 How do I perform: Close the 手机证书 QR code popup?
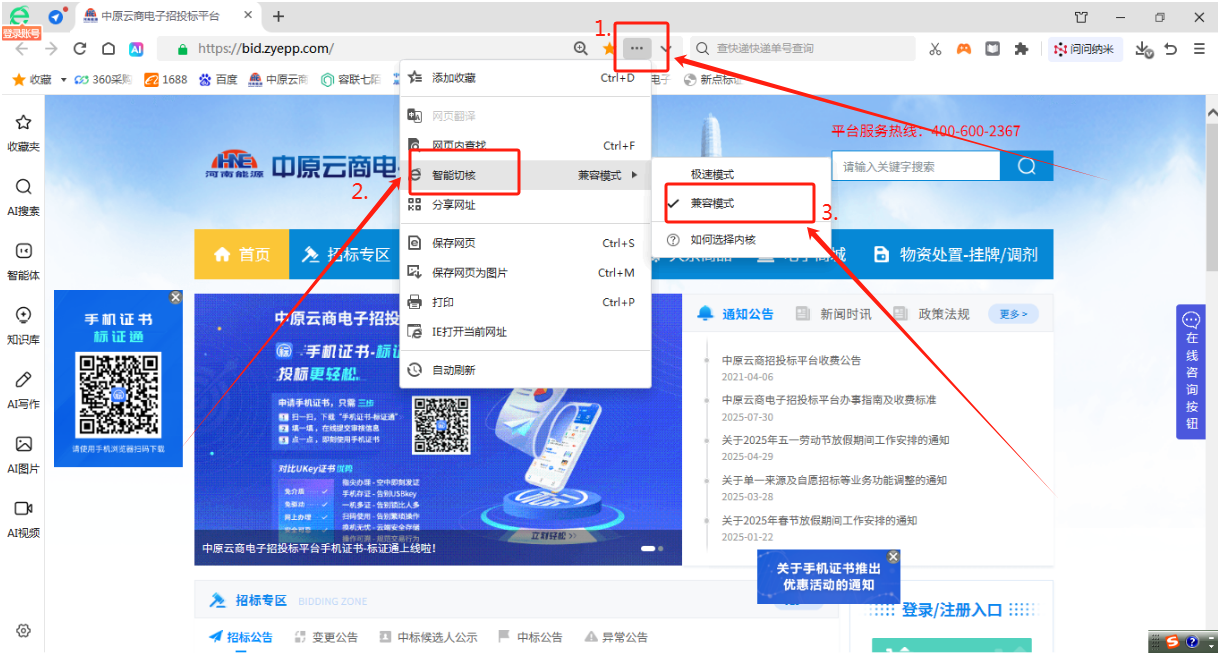click(176, 297)
